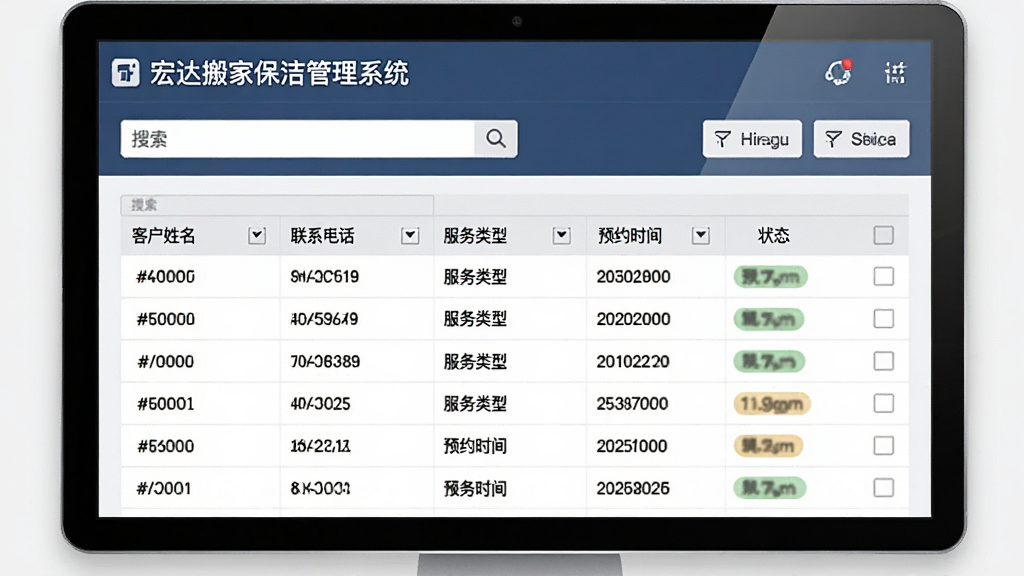
Task: Click the 预务时间 cell in the last row
Action: (475, 488)
